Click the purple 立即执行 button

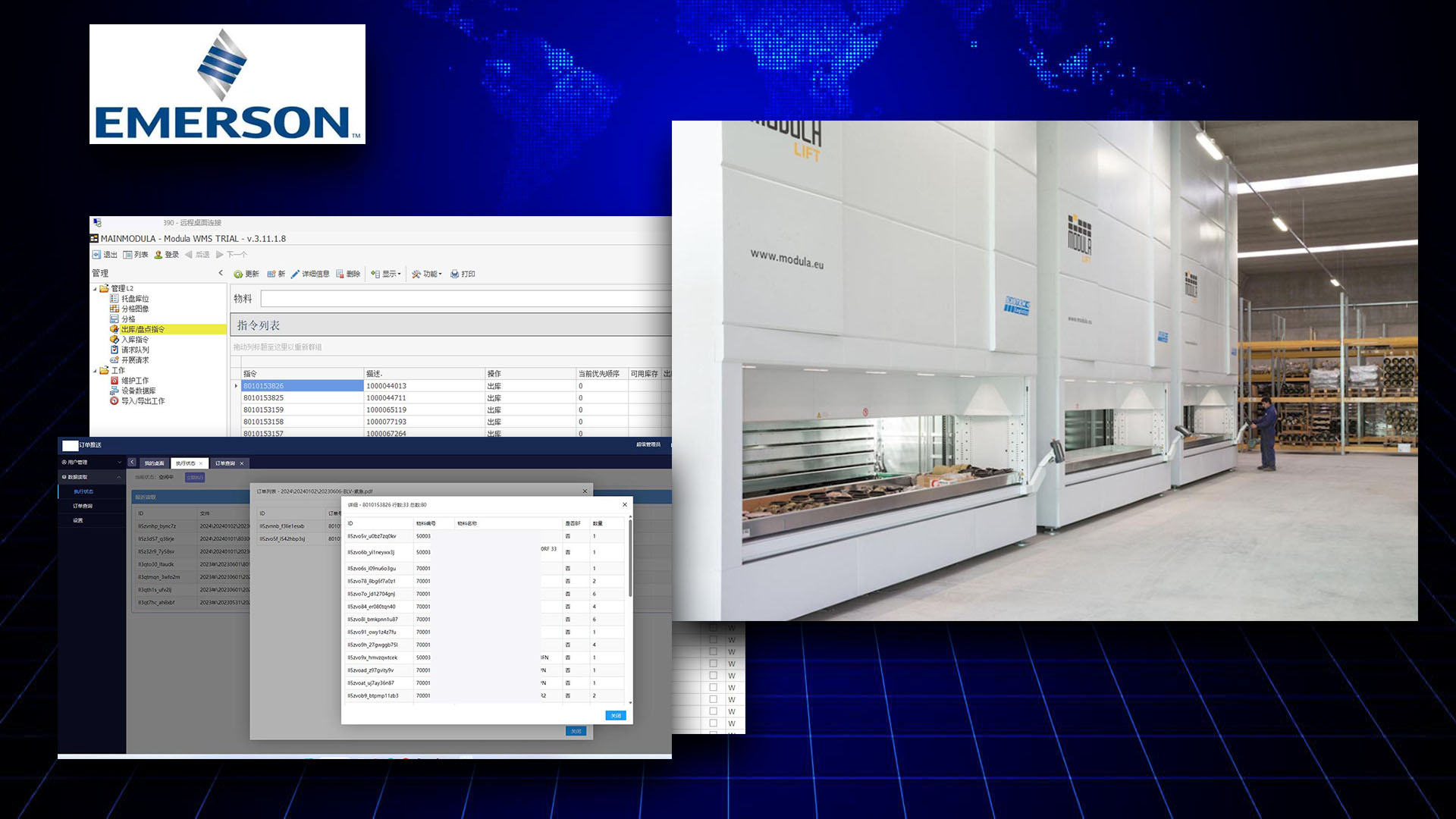tap(195, 478)
